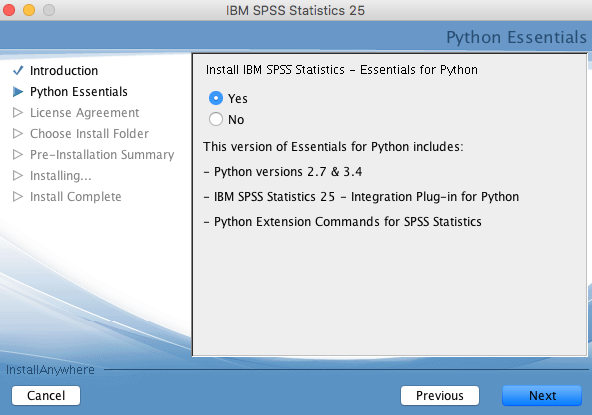Select the Yes radio button

[216, 98]
